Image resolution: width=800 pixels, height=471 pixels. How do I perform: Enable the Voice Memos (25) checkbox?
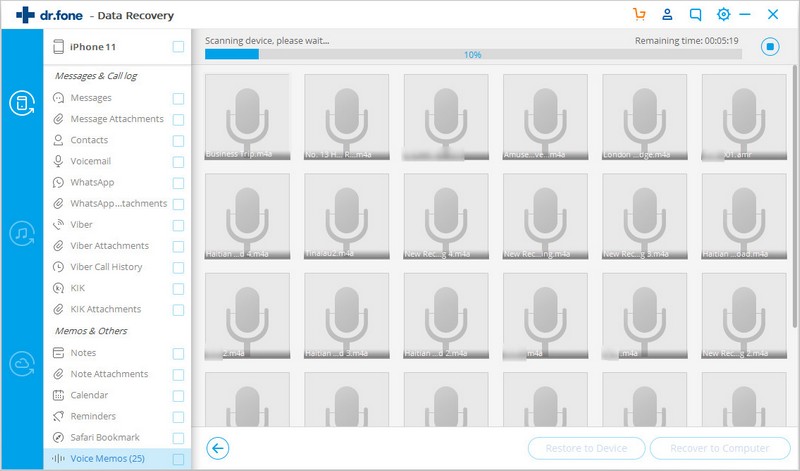coord(178,459)
